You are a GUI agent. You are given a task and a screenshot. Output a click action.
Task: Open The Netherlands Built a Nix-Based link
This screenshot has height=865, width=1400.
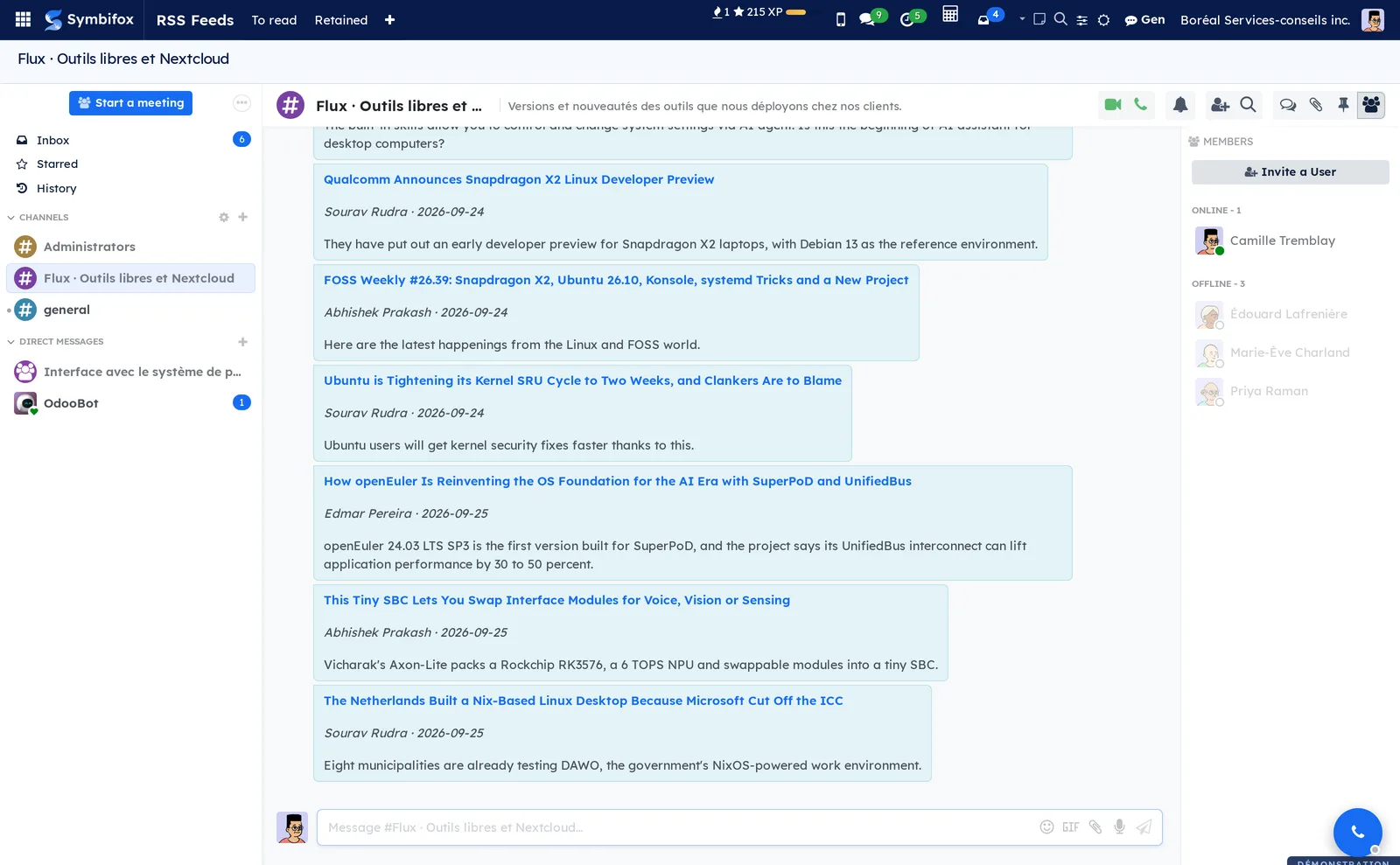pos(584,701)
